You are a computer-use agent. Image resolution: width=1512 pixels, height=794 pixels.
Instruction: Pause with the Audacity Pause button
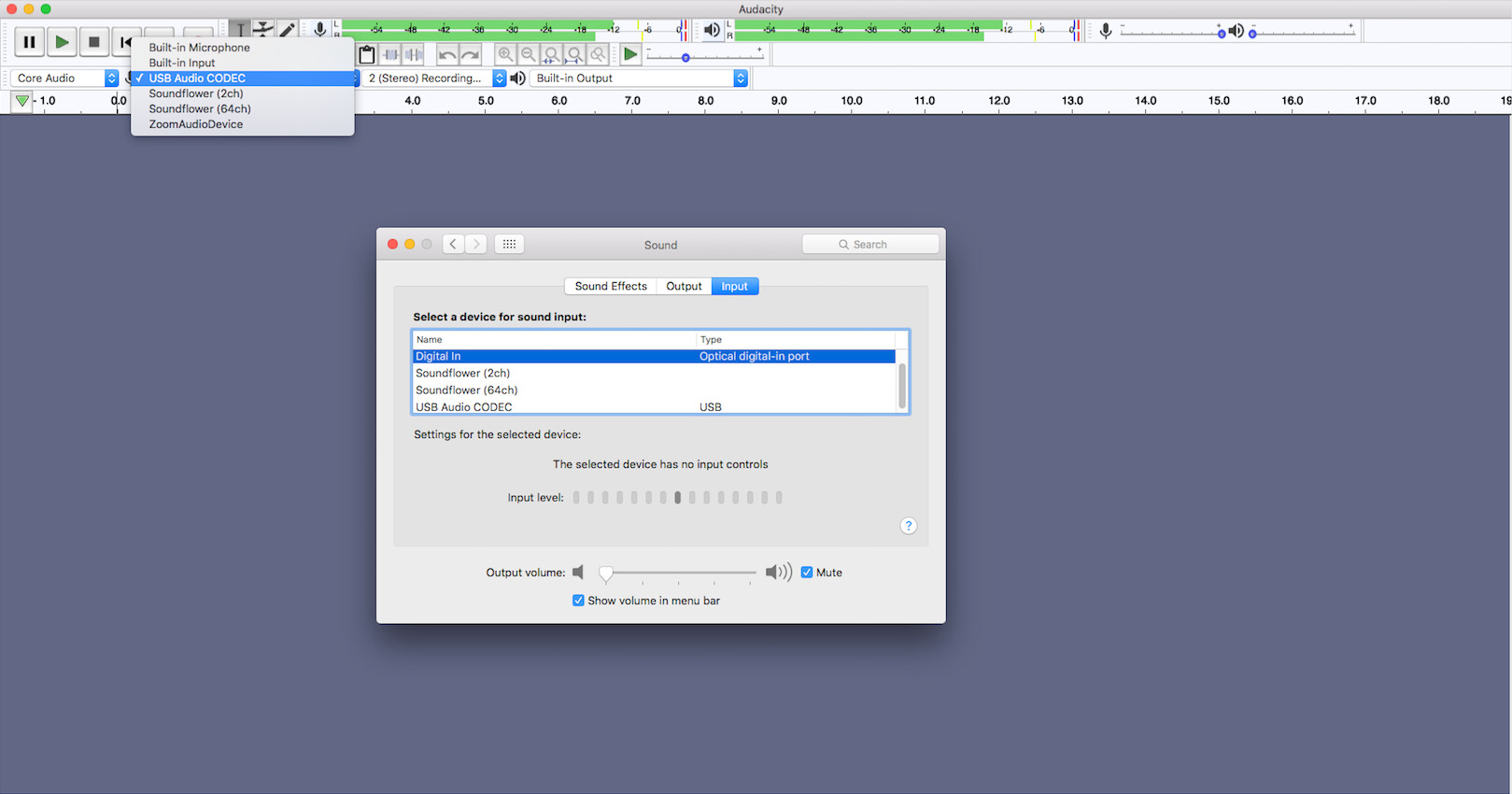(x=29, y=42)
